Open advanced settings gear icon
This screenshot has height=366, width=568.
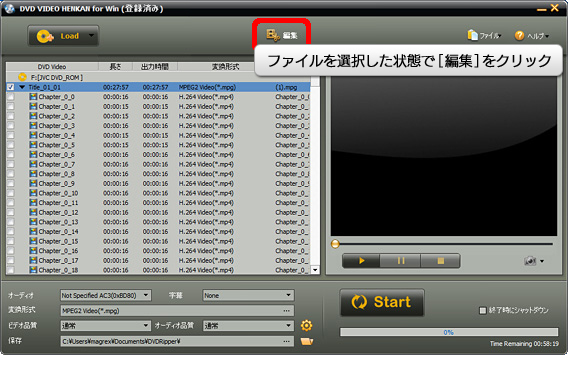point(306,325)
